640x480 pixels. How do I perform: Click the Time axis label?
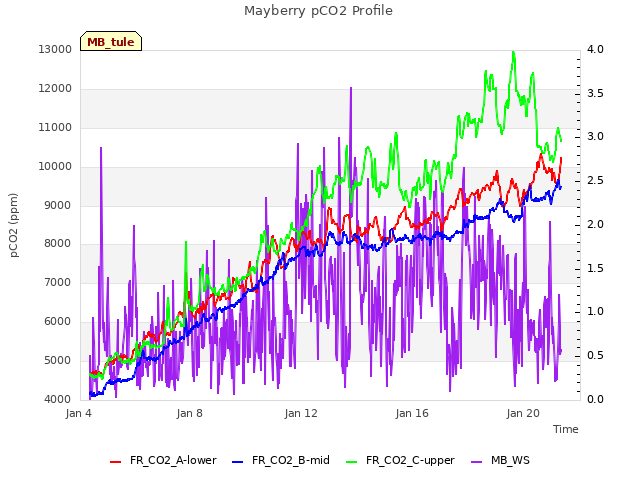566,429
